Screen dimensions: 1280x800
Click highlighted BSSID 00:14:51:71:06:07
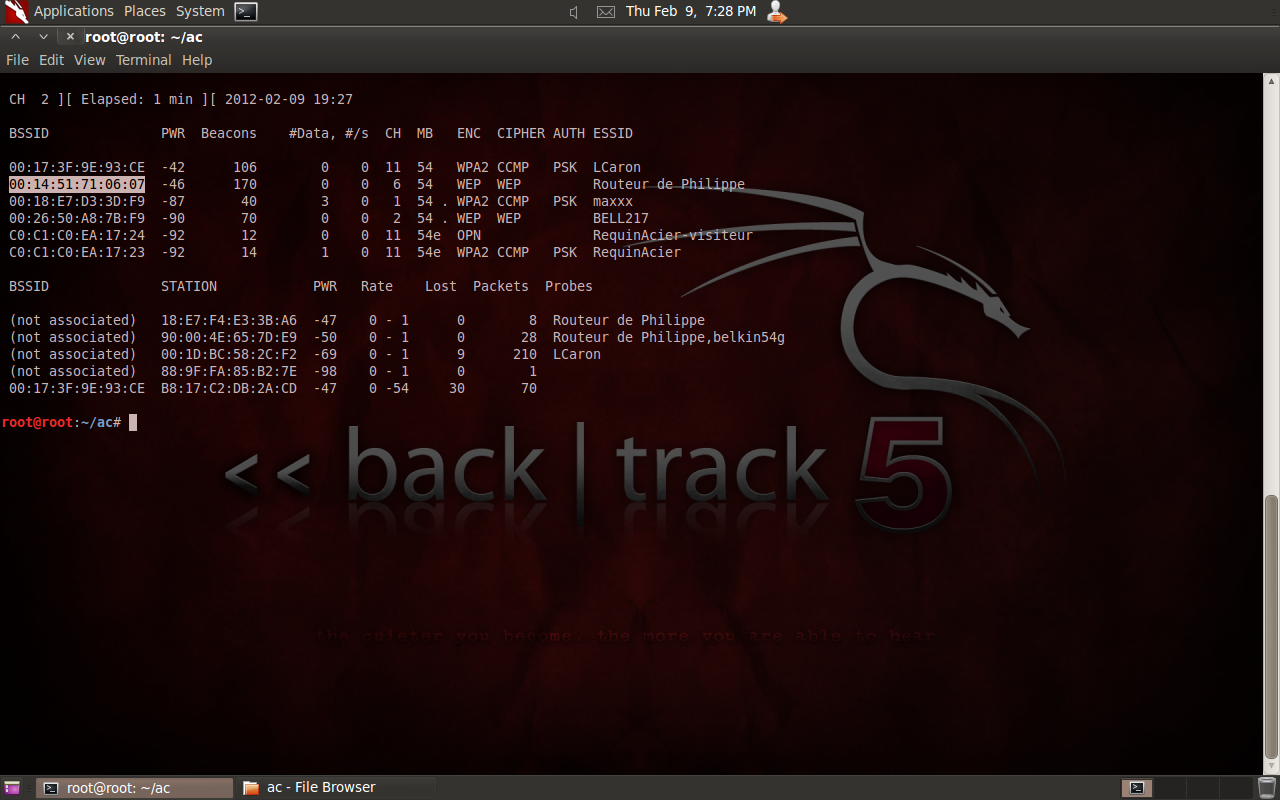[x=77, y=184]
